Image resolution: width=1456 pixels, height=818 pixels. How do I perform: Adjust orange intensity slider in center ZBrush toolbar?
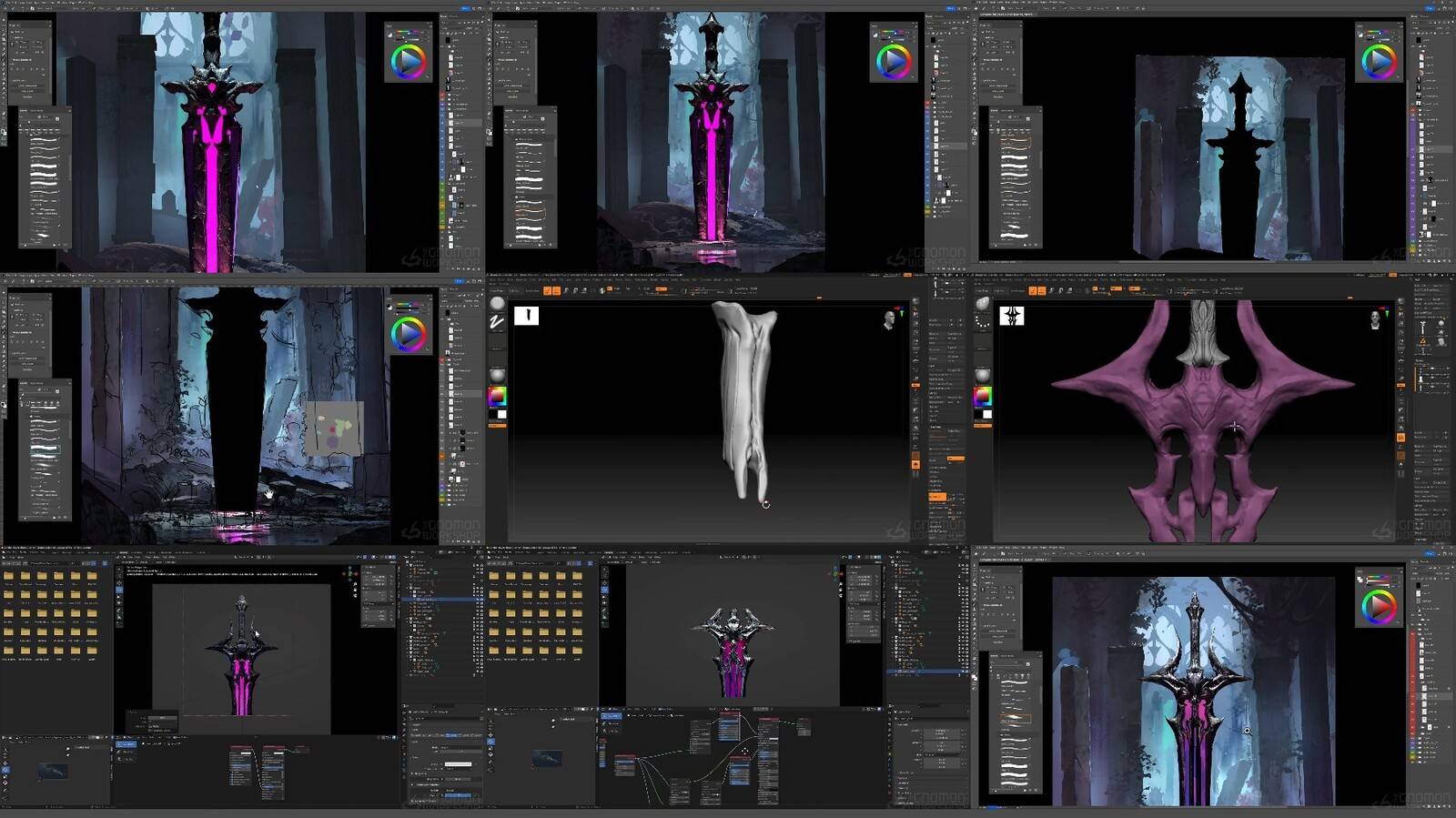pos(662,289)
